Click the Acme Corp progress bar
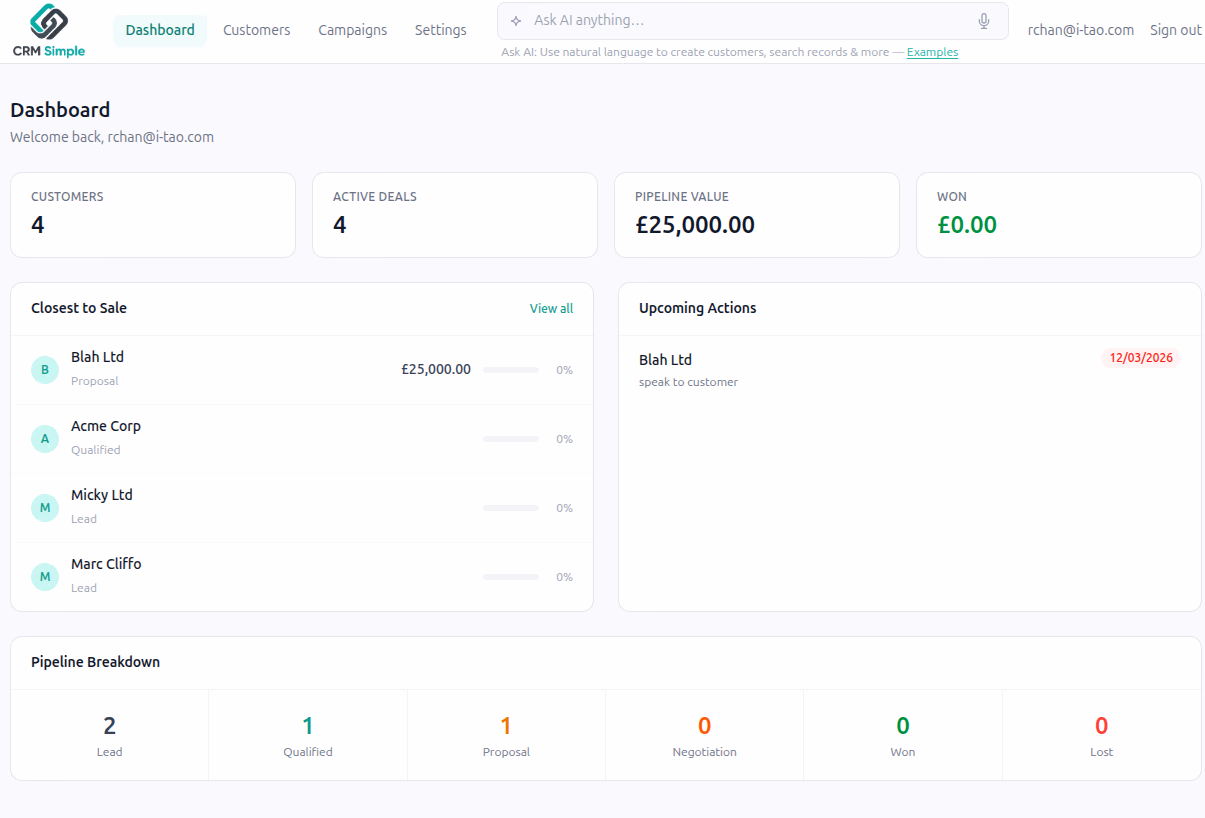The image size is (1205, 818). (511, 439)
